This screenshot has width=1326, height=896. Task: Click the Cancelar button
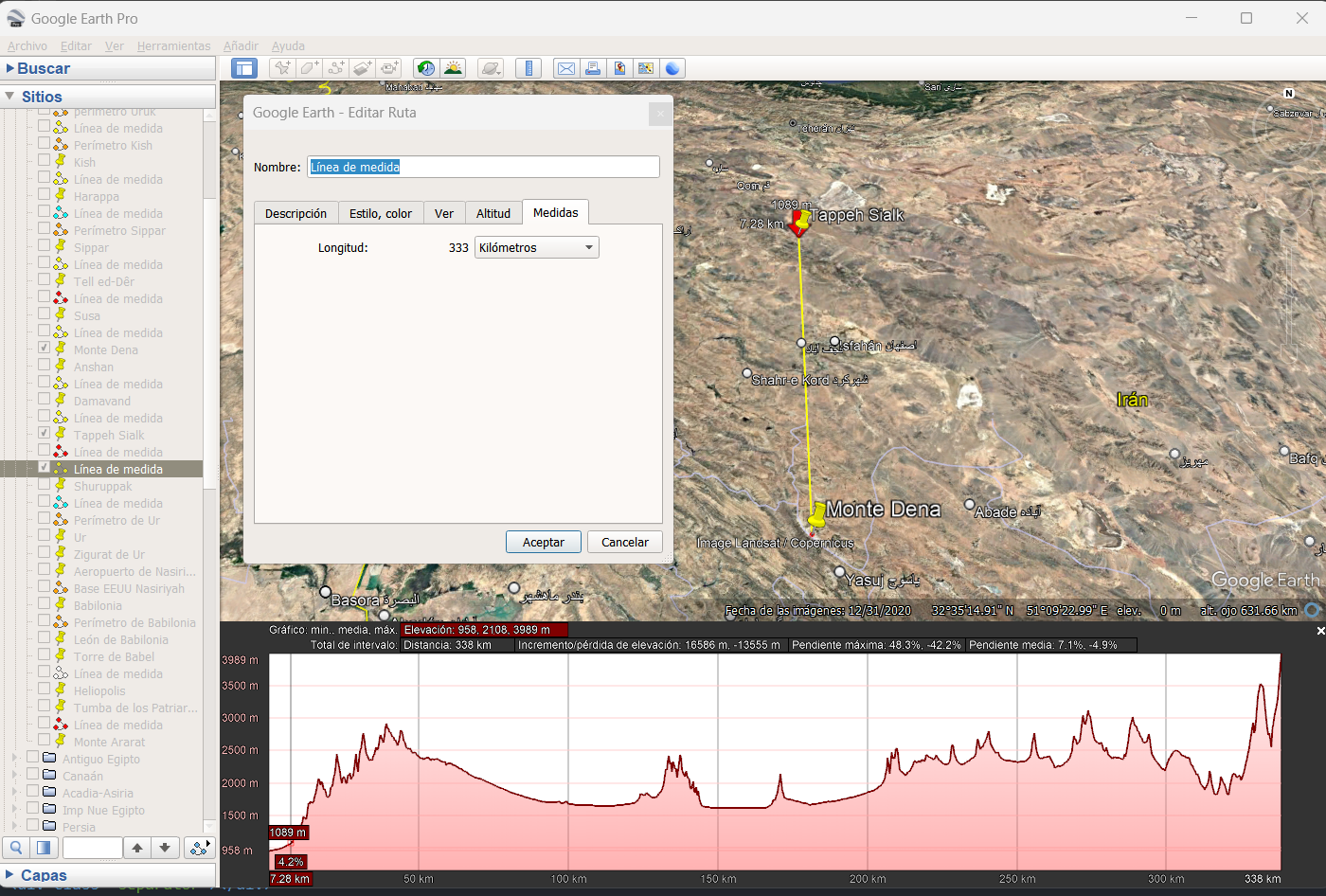[x=625, y=542]
